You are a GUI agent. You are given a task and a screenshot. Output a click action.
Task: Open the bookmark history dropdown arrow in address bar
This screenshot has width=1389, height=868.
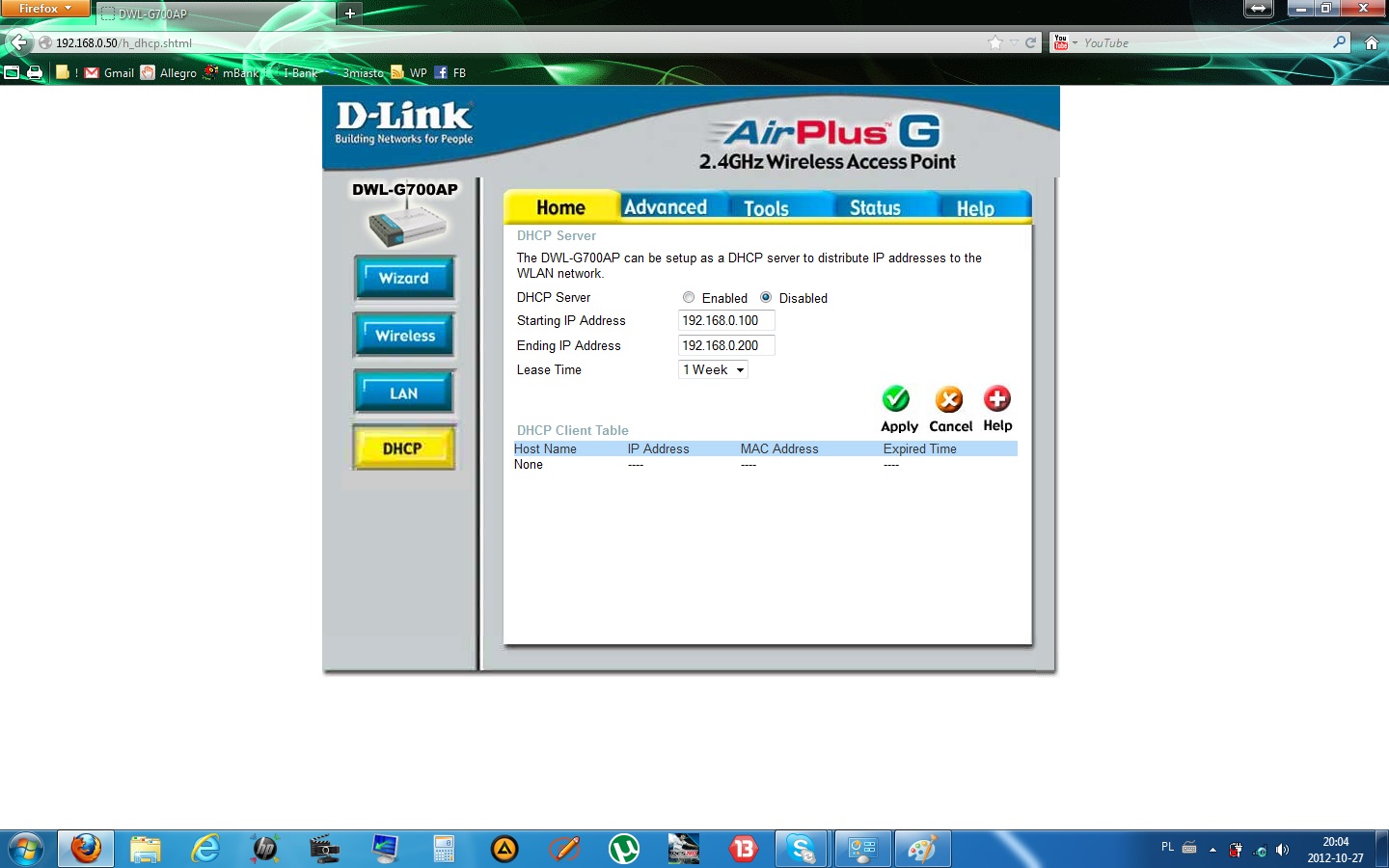(1014, 42)
